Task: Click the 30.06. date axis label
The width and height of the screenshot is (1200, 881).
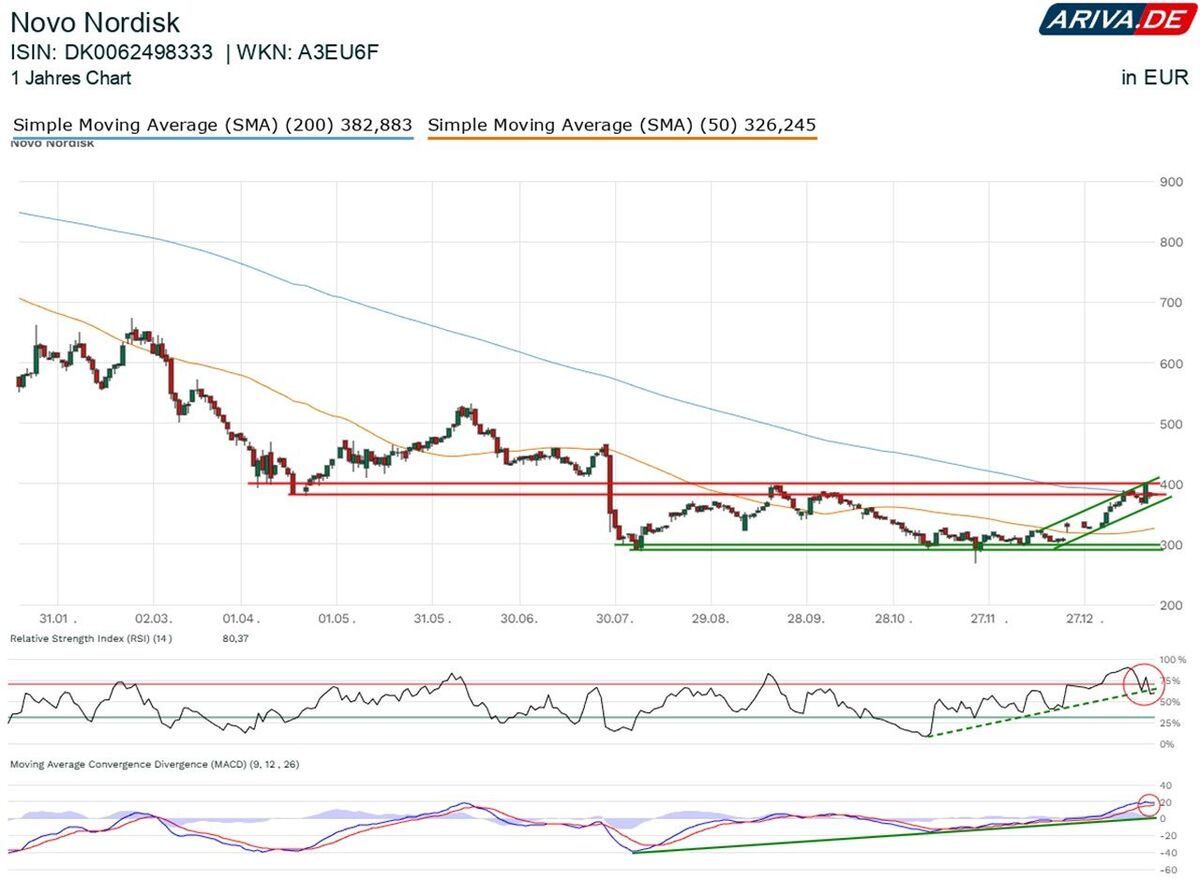Action: pos(520,619)
